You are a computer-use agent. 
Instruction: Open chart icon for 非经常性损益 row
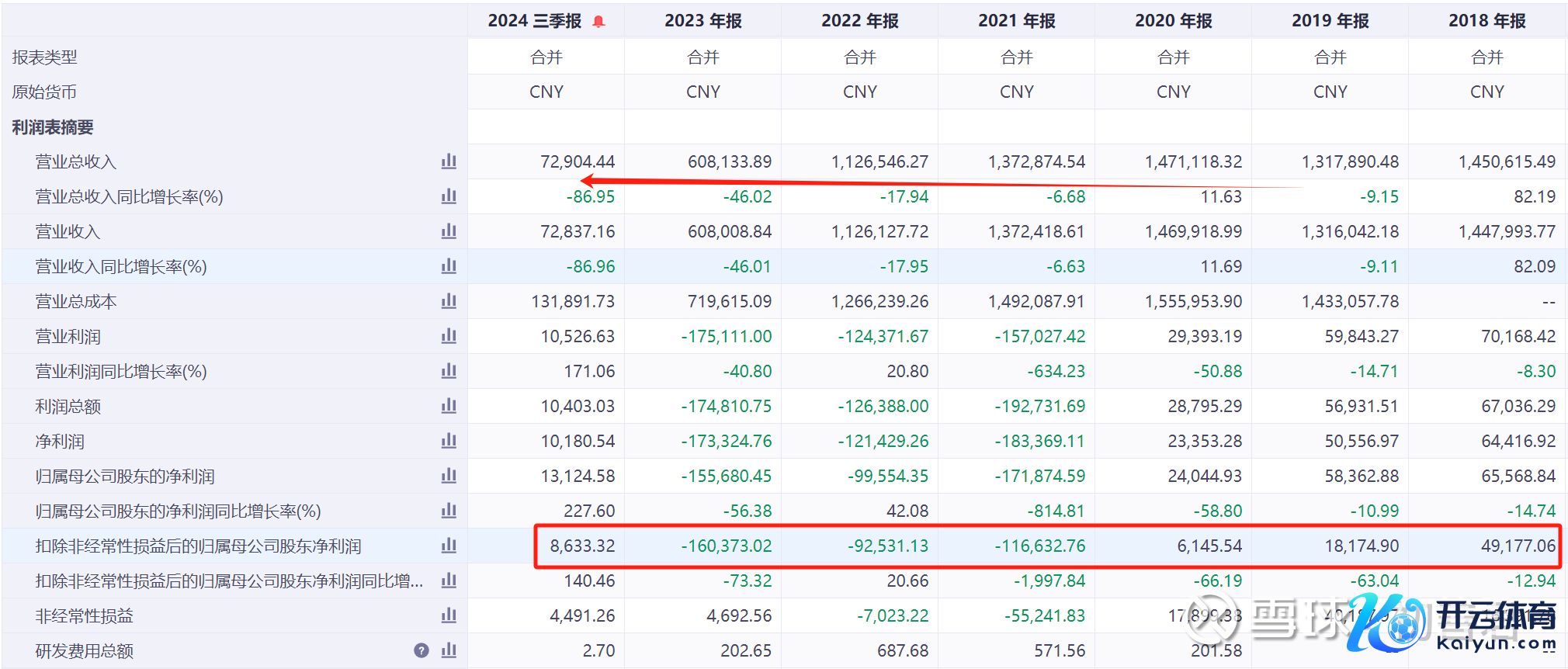[x=449, y=615]
